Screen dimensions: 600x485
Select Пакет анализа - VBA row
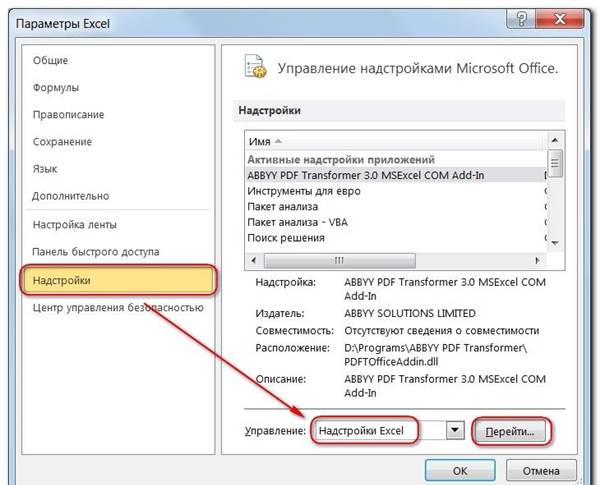pos(396,222)
